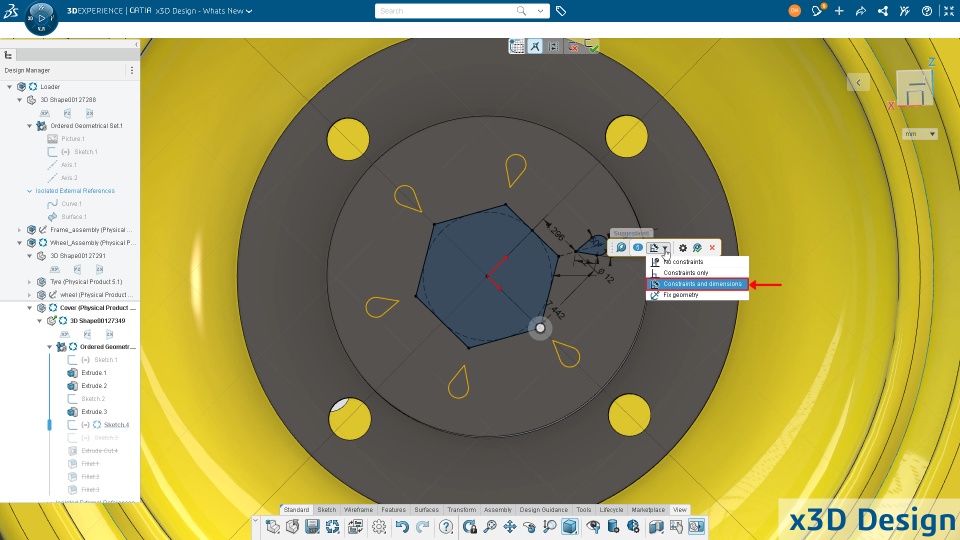The image size is (960, 540).
Task: Click the blue number badge in the context toolbar
Action: coord(637,247)
